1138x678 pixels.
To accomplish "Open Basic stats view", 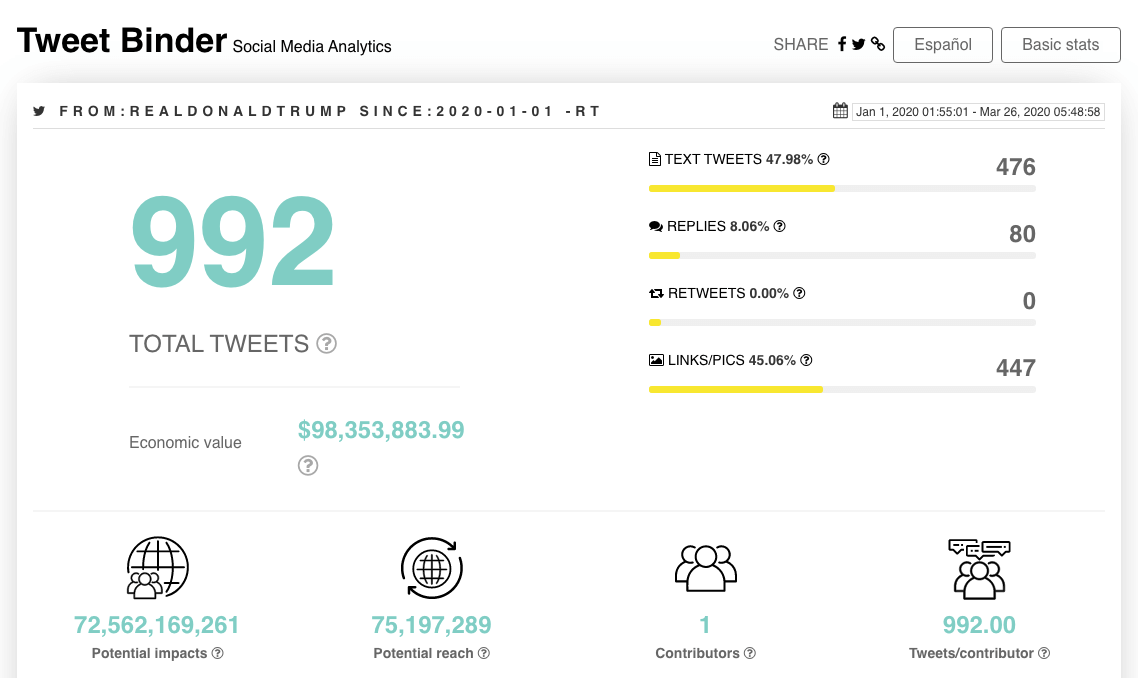I will [1060, 45].
